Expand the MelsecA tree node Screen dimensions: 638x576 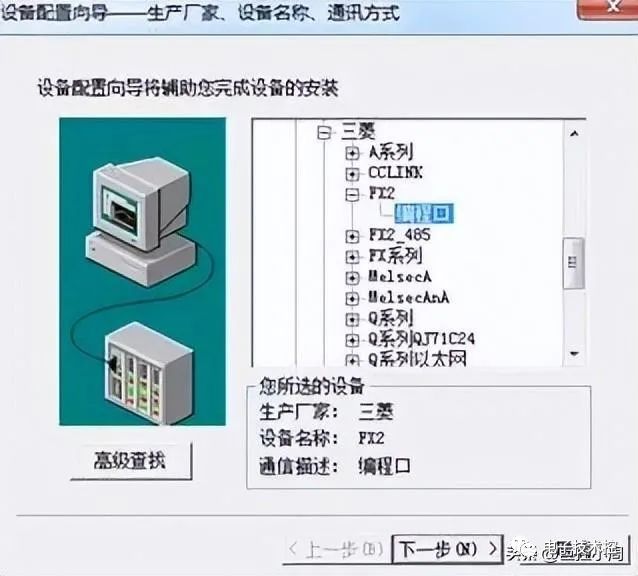[x=352, y=277]
